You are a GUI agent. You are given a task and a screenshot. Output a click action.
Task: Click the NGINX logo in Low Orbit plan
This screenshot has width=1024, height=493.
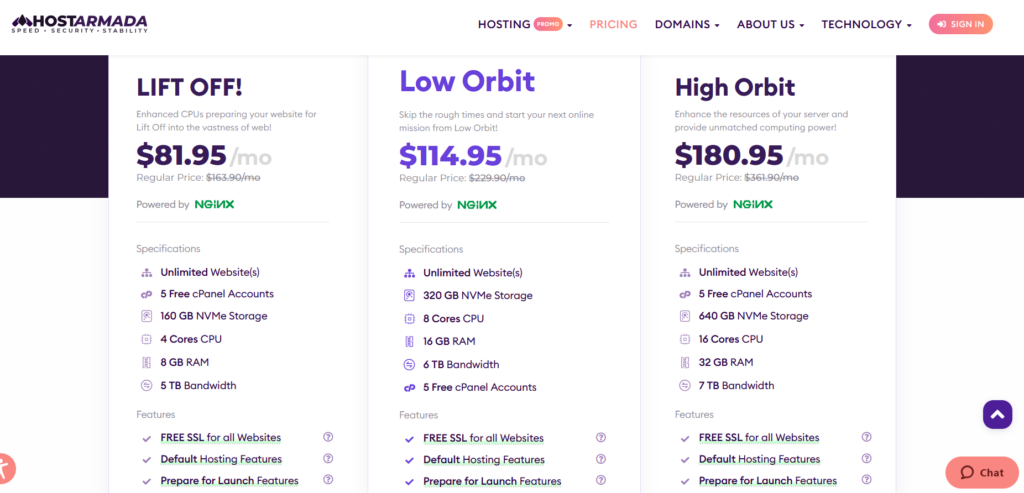(x=477, y=205)
